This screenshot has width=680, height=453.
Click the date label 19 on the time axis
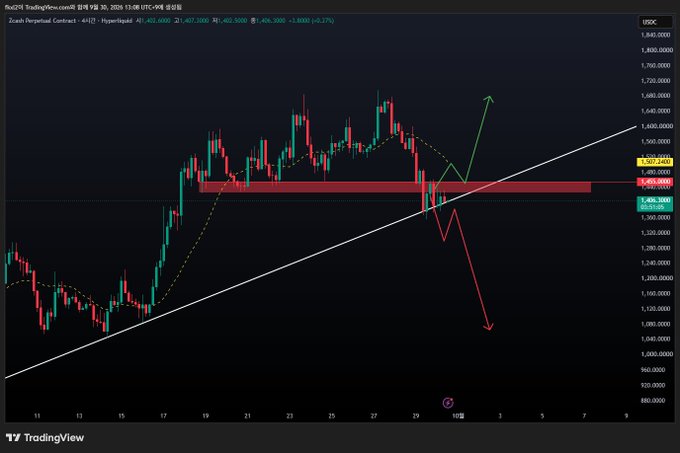tap(206, 416)
